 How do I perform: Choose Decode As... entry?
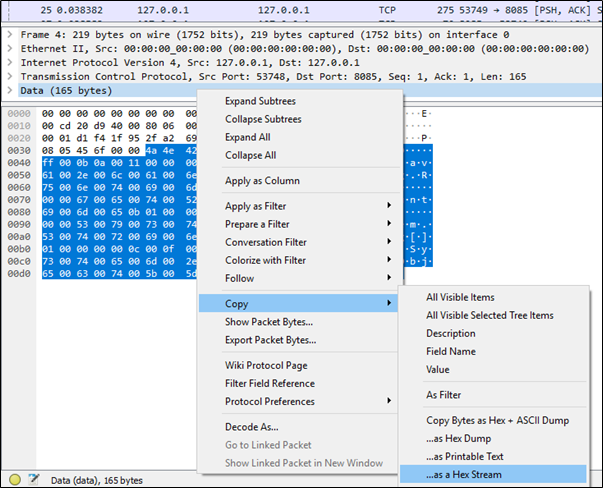(x=252, y=427)
